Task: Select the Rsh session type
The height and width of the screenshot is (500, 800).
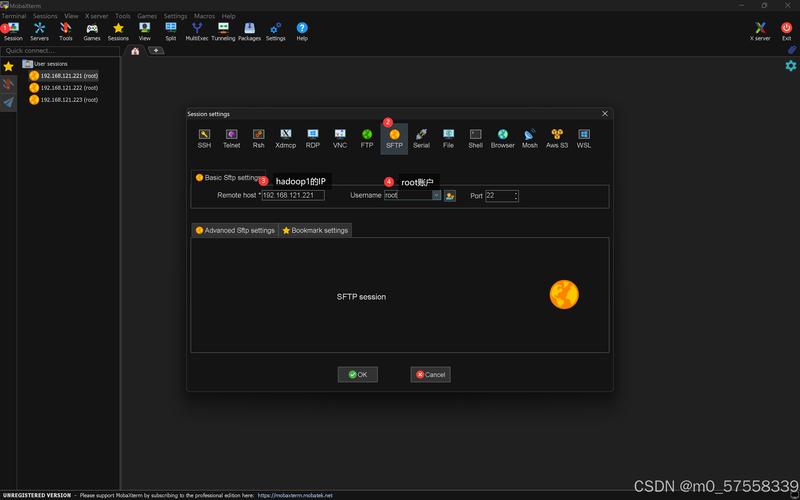Action: [x=259, y=138]
